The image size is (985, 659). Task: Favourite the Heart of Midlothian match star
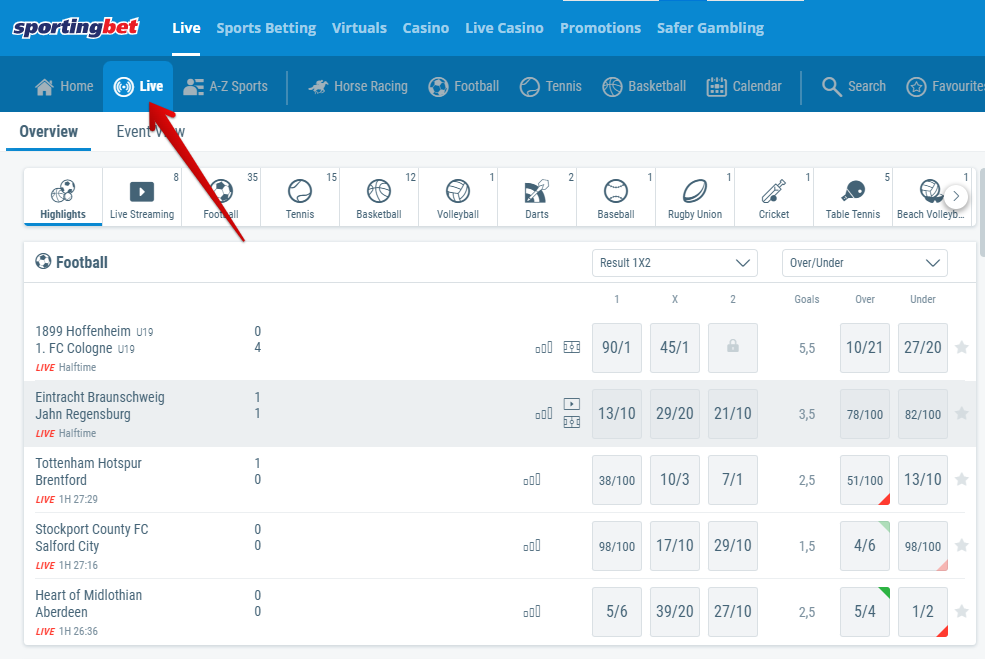pyautogui.click(x=962, y=611)
